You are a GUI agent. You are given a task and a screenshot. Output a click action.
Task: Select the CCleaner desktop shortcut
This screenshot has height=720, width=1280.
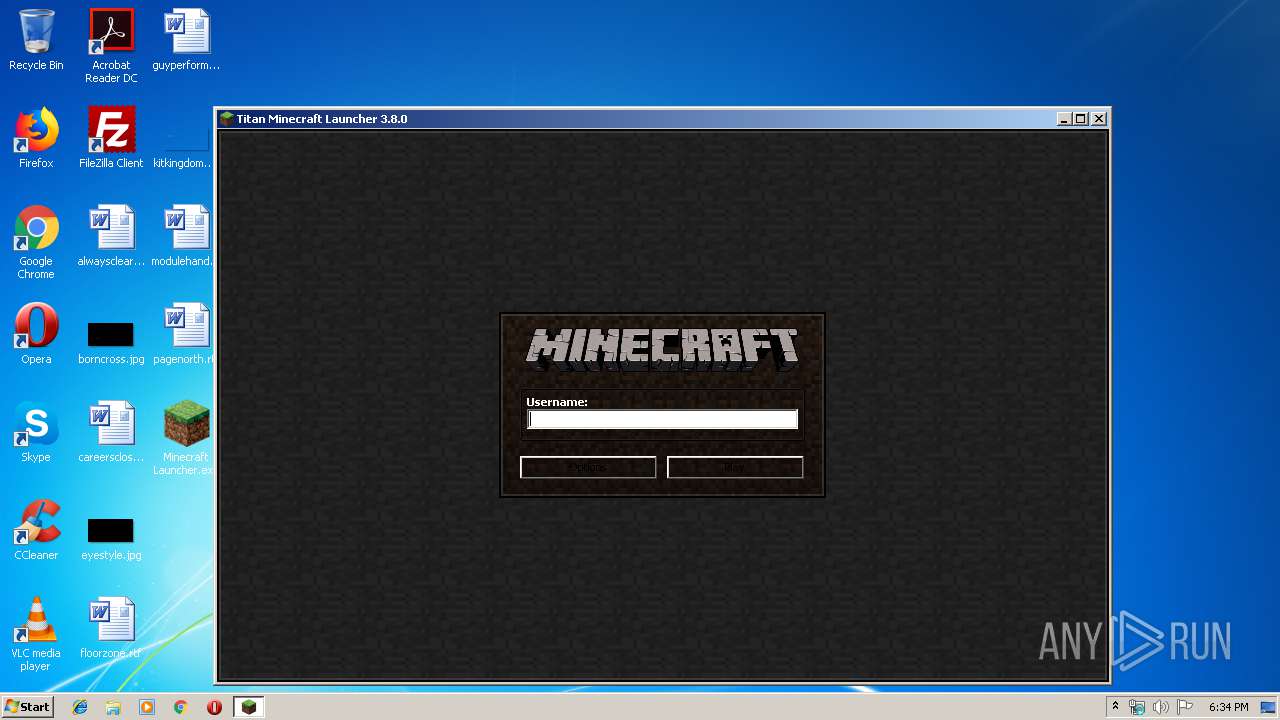[x=36, y=530]
